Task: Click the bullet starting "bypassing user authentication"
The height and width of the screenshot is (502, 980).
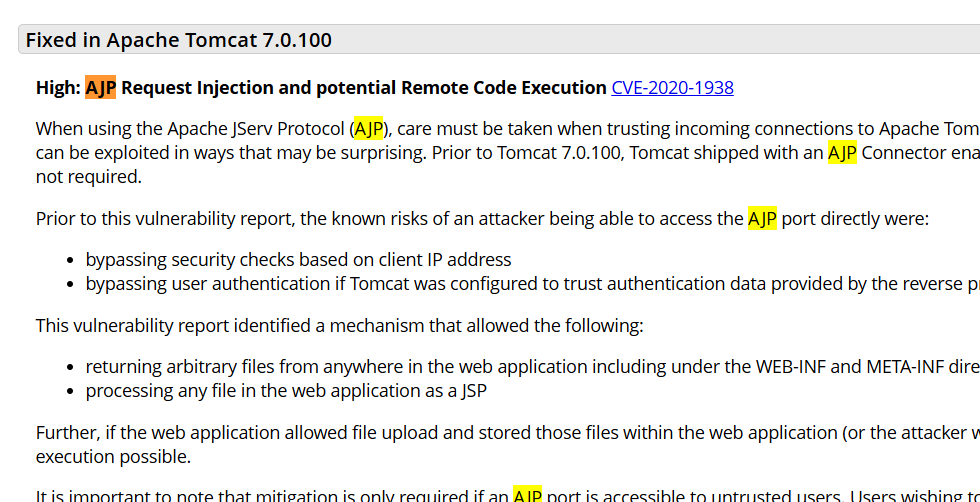Action: [x=500, y=284]
